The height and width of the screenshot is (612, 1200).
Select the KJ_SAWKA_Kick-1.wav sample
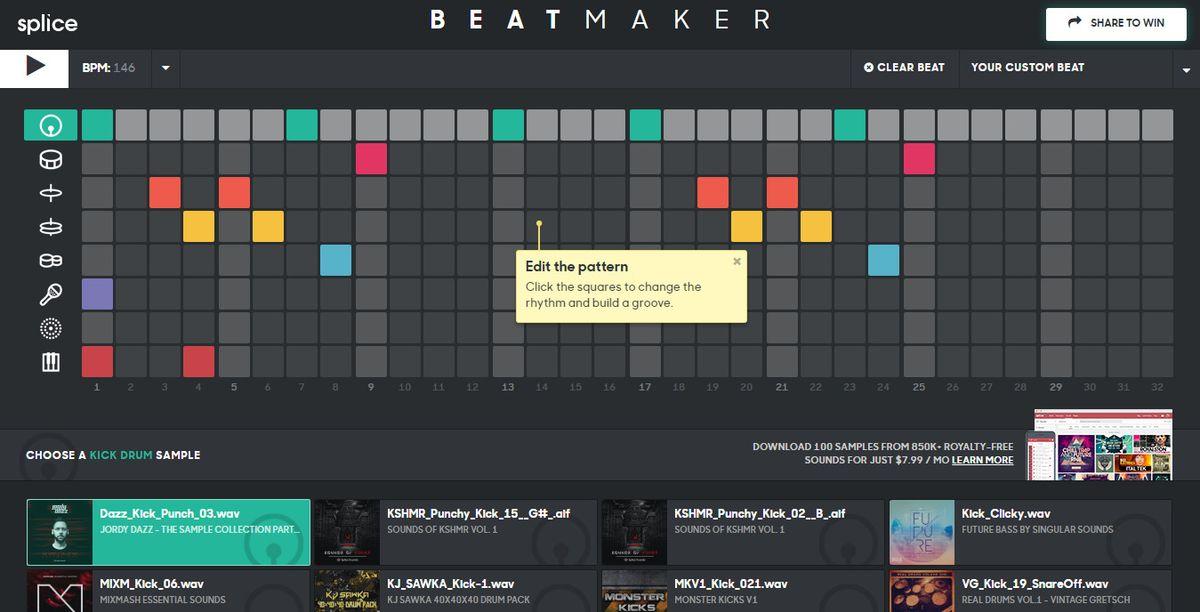click(x=456, y=591)
